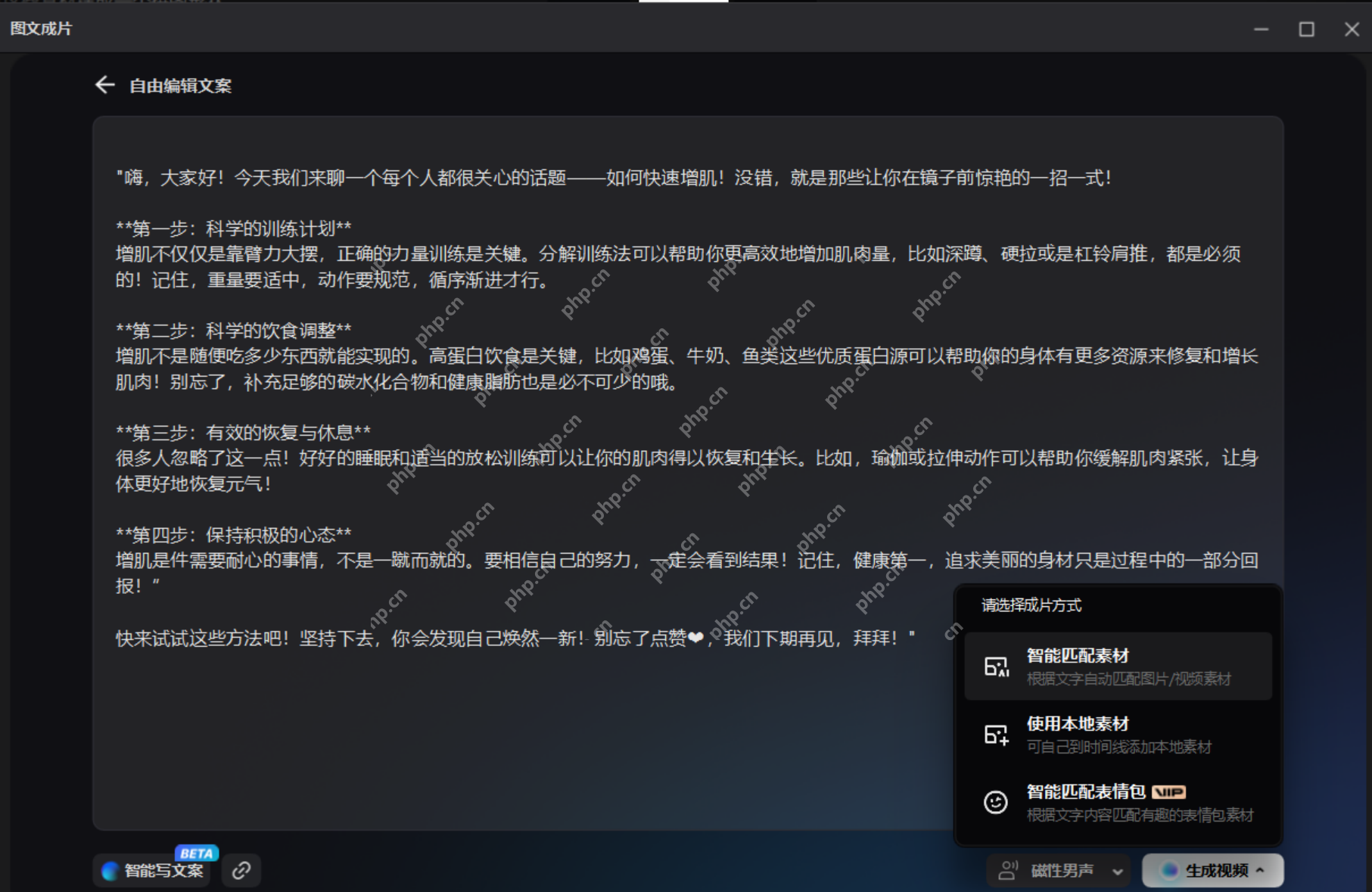Click the 使用本地素材 add-media icon
This screenshot has height=892, width=1372.
[x=997, y=735]
